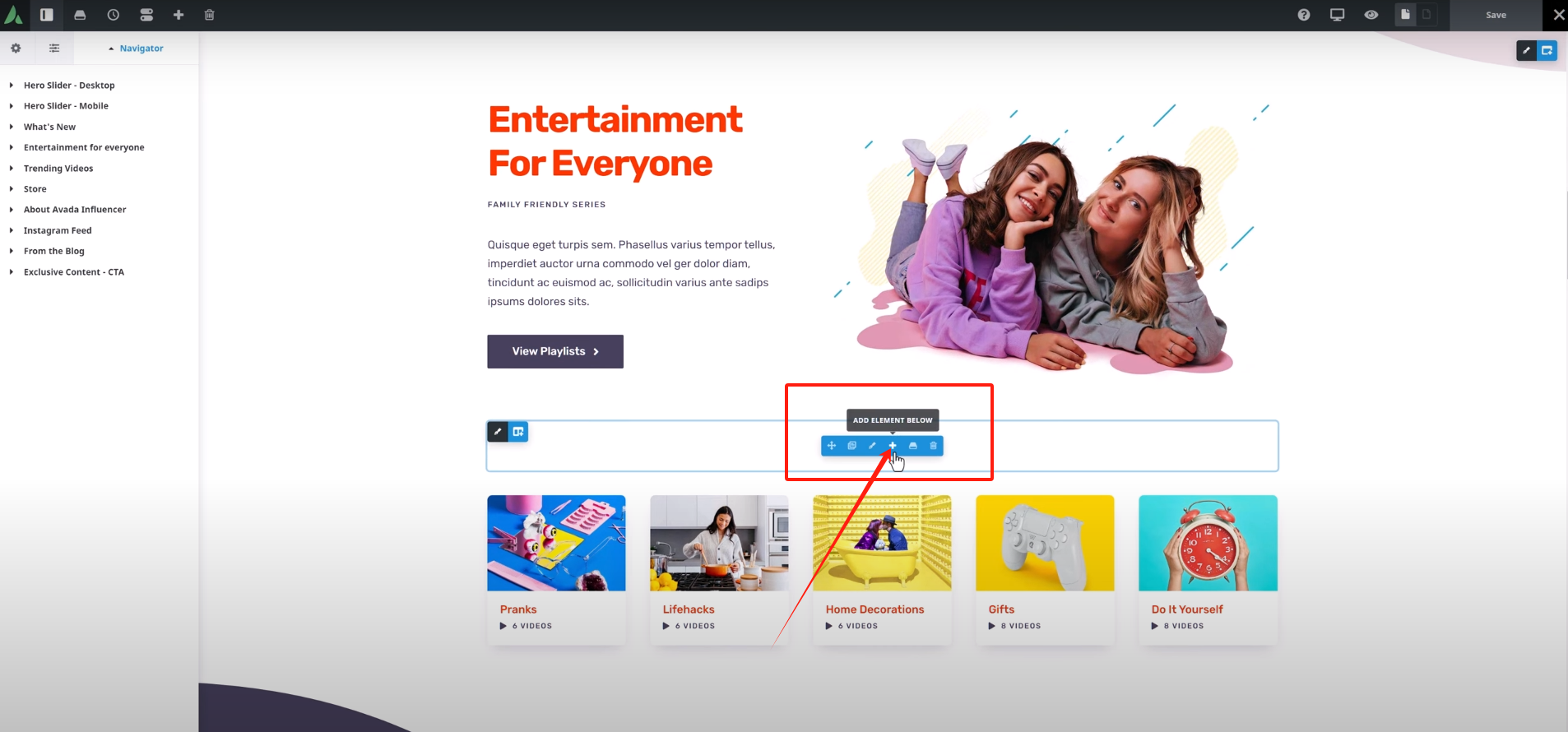1568x732 pixels.
Task: Click the Save button
Action: (x=1496, y=15)
